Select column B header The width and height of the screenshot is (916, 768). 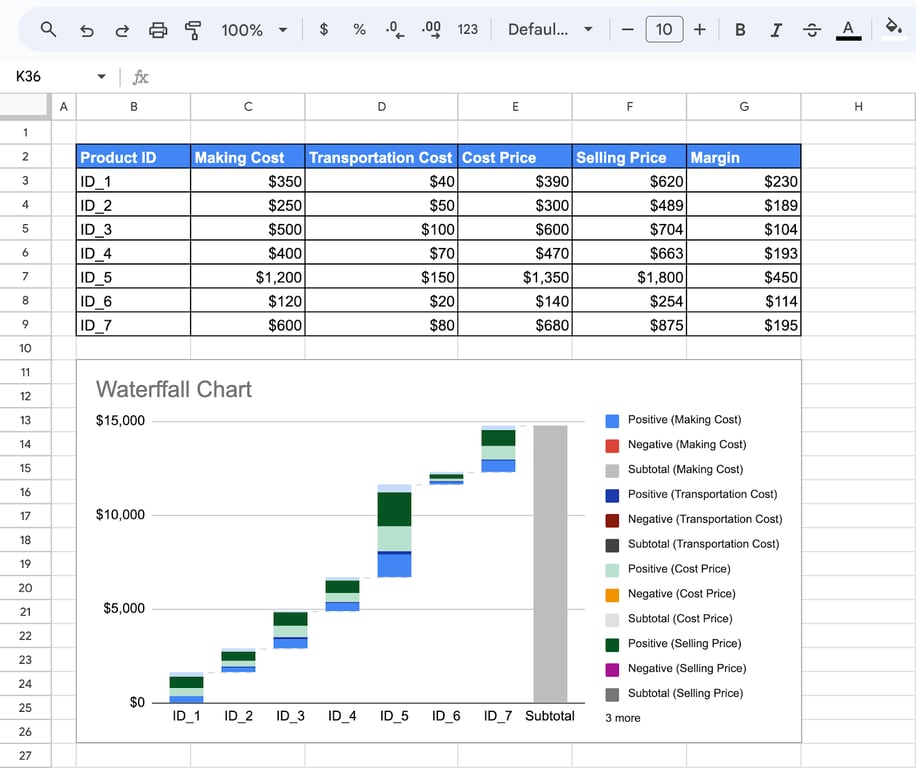(133, 106)
